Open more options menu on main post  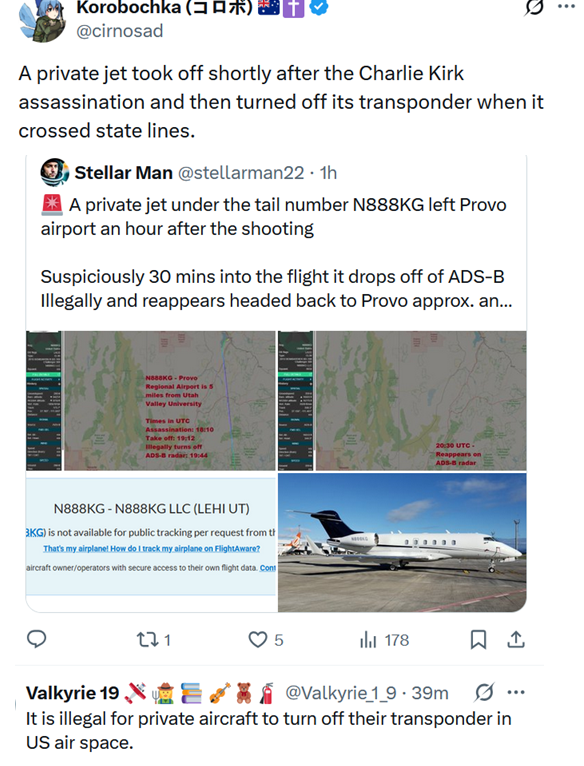point(566,7)
